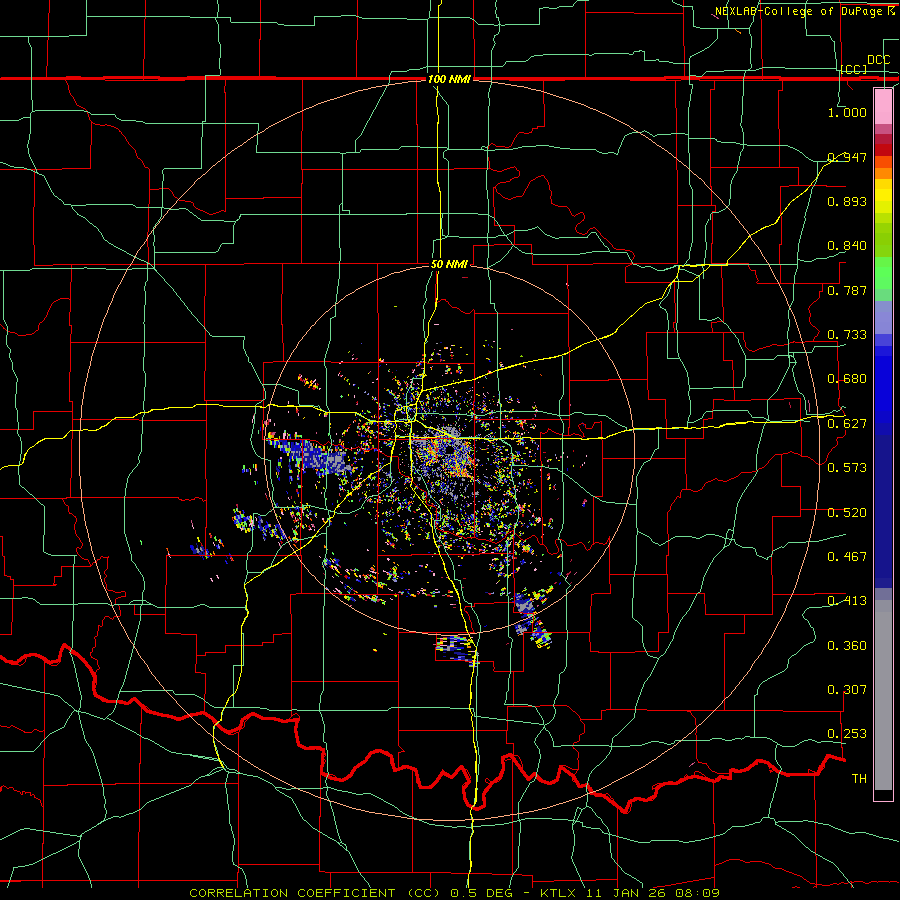Click the 0.520 scale value

click(x=847, y=513)
